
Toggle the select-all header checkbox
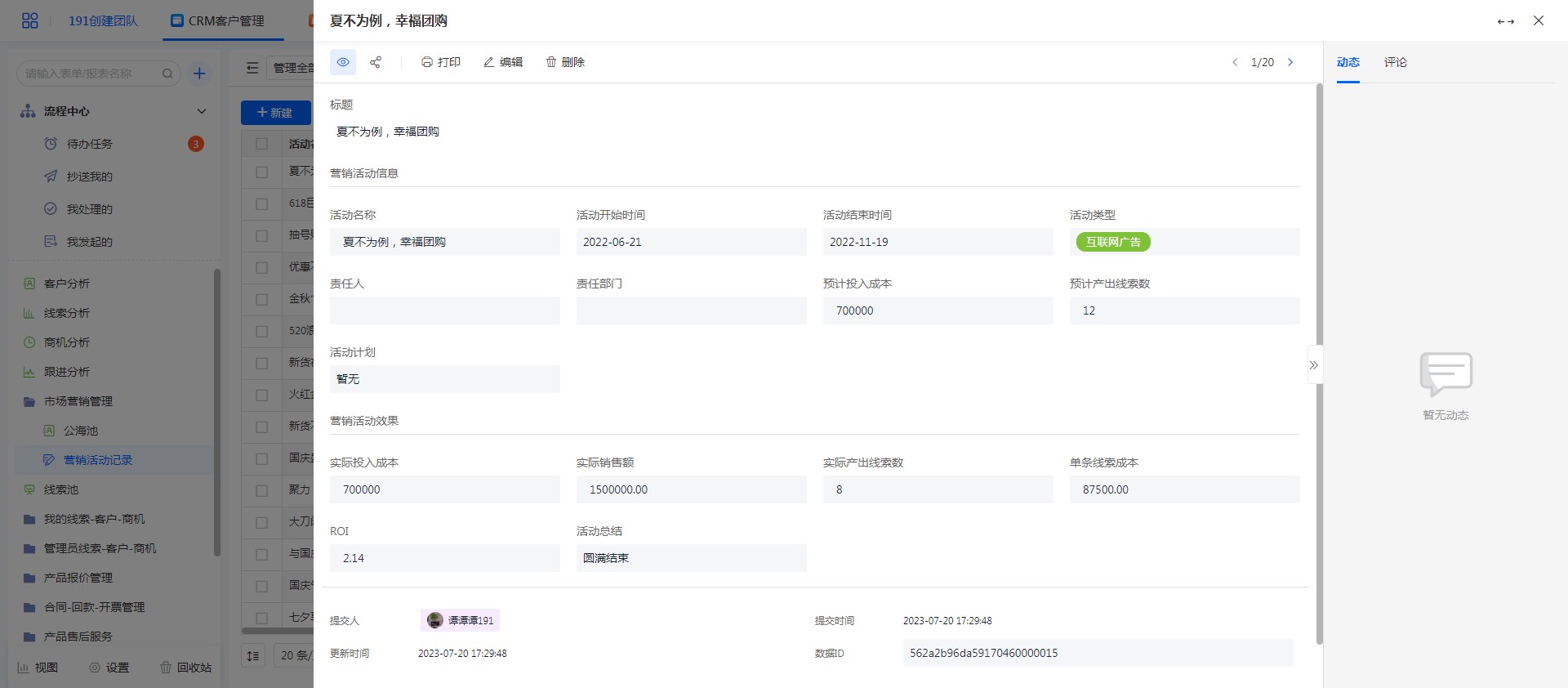tap(261, 144)
